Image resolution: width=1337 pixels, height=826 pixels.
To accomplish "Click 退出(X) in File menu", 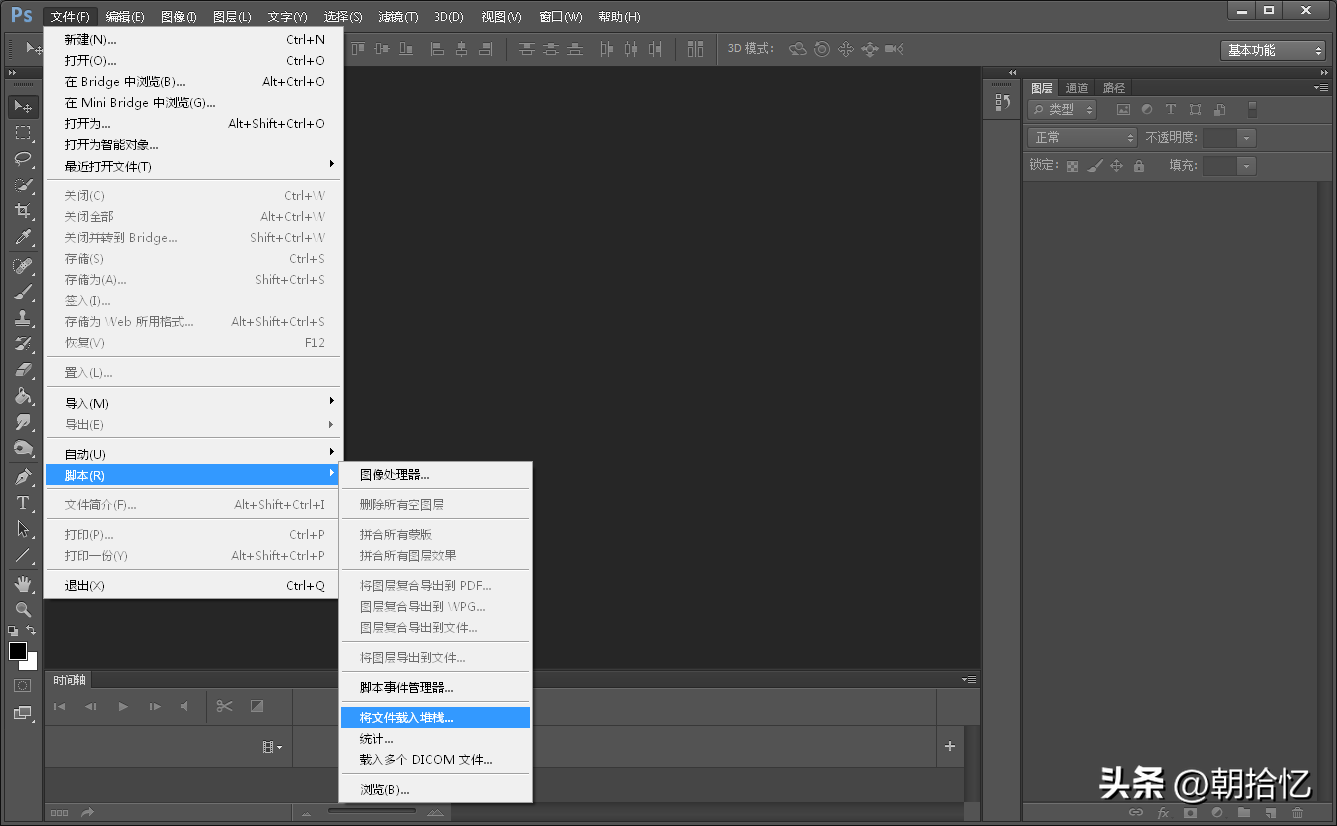I will point(193,586).
